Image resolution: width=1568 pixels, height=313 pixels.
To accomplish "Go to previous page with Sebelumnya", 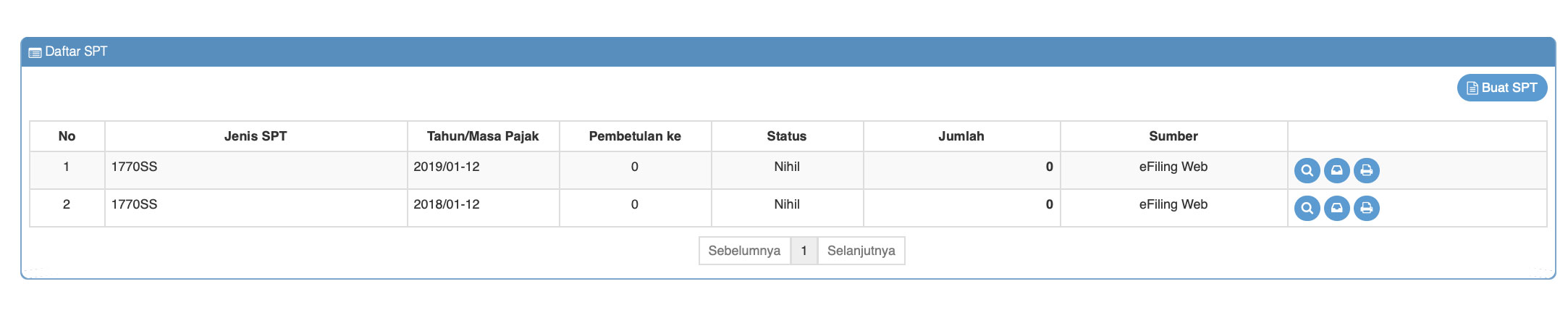I will tap(743, 251).
